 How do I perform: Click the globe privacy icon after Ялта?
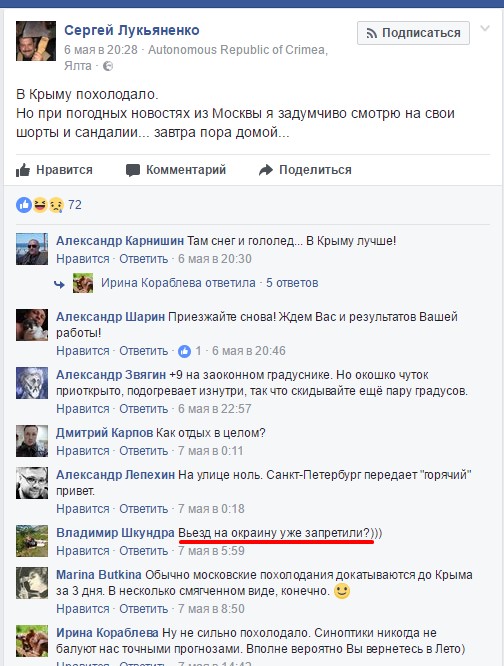108,66
